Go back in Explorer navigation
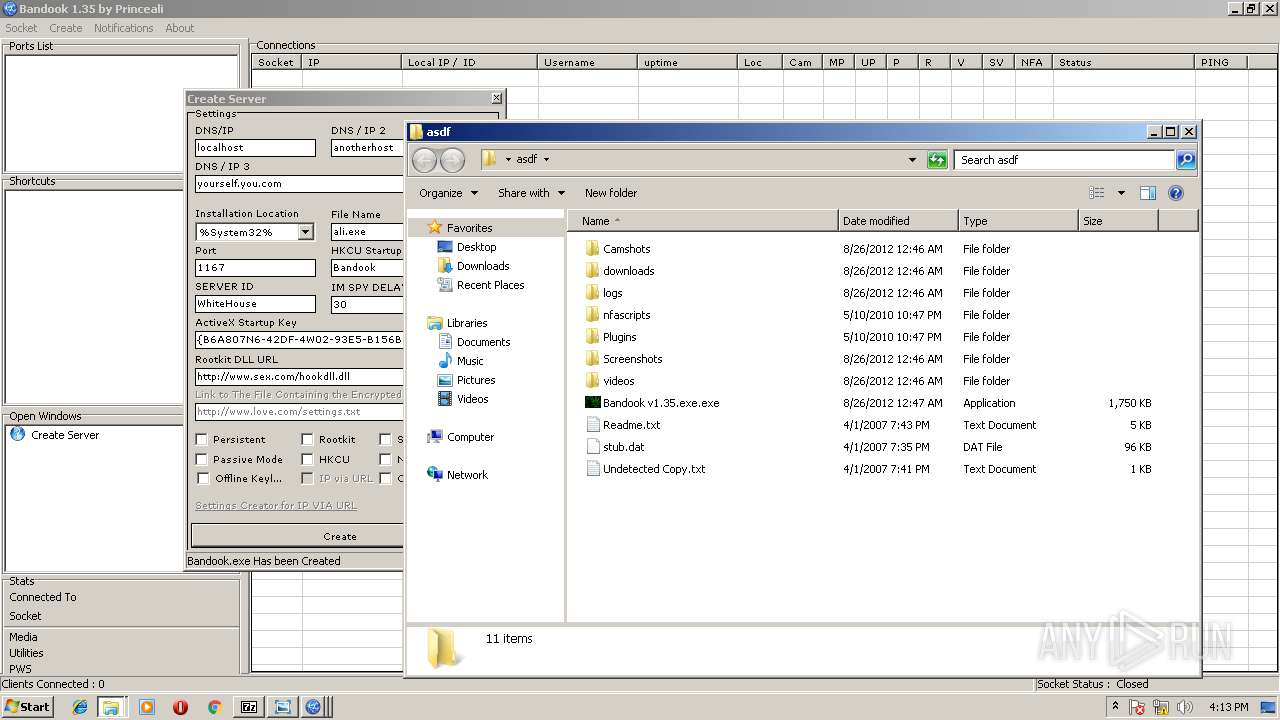 click(424, 160)
